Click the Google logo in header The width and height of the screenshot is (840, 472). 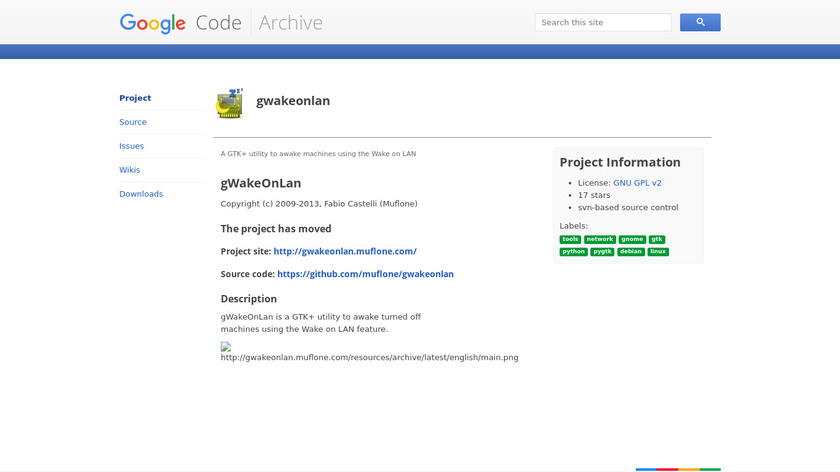(x=153, y=23)
